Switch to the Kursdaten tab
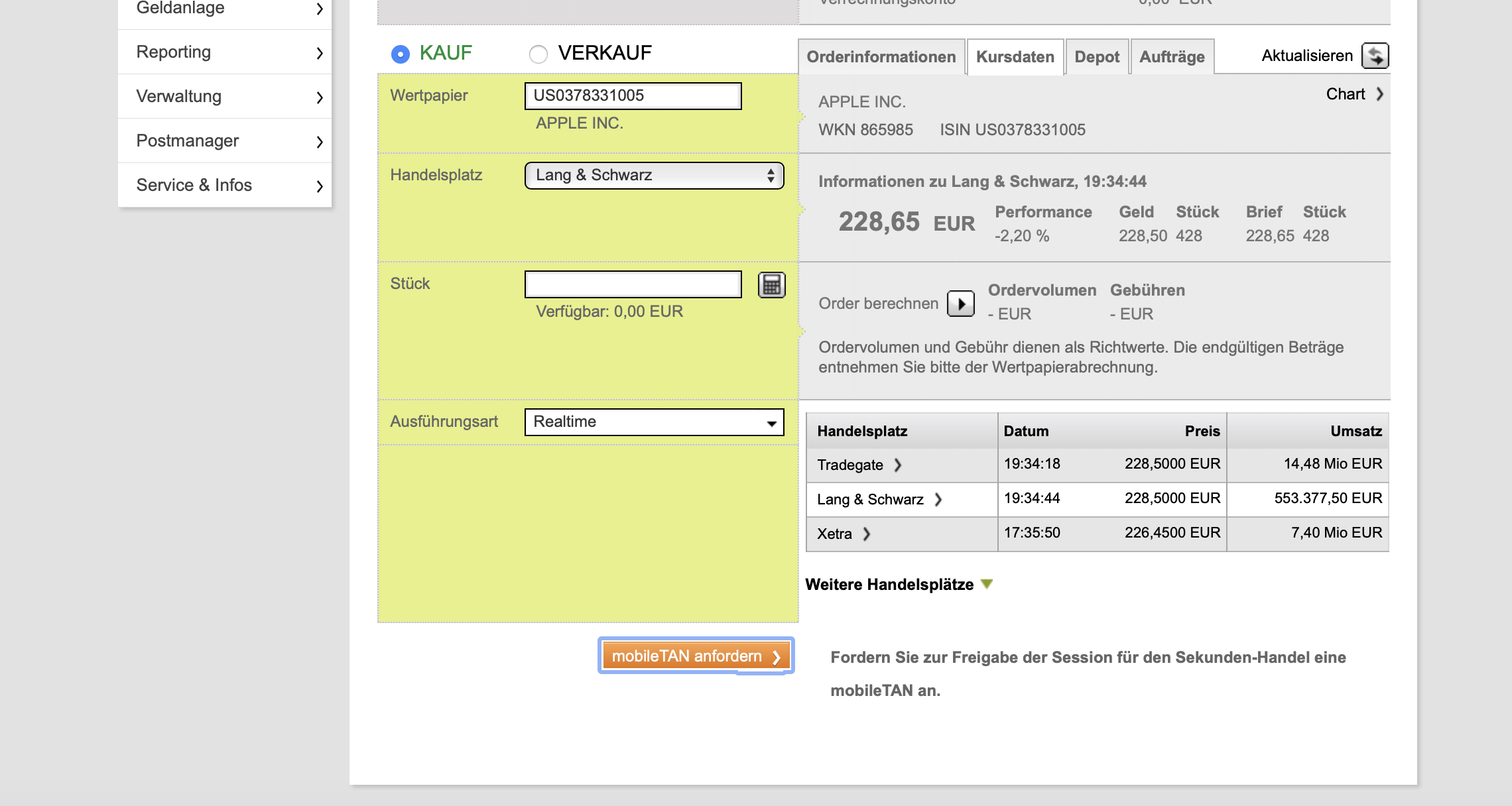The width and height of the screenshot is (1512, 806). pos(1015,57)
